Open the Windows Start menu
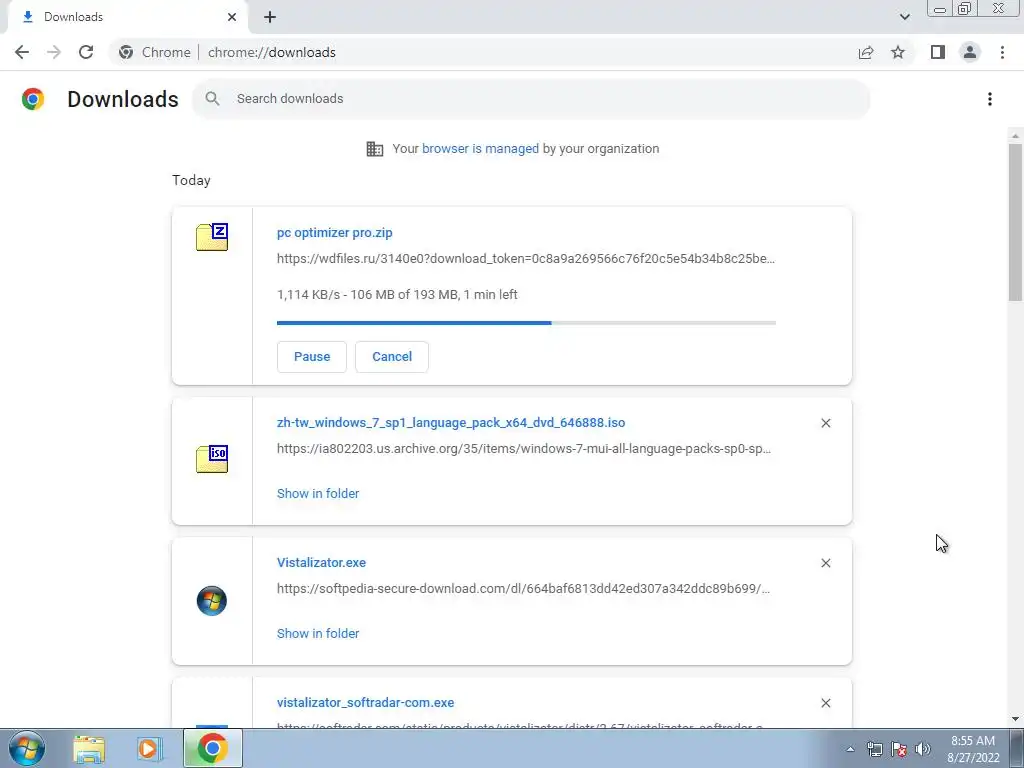The height and width of the screenshot is (768, 1024). click(x=27, y=748)
